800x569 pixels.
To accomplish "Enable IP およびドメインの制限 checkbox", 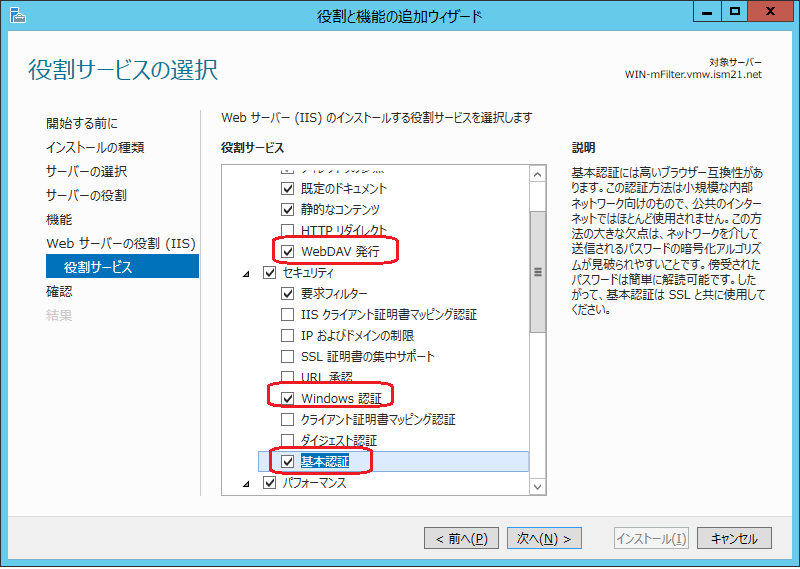I will pos(288,335).
